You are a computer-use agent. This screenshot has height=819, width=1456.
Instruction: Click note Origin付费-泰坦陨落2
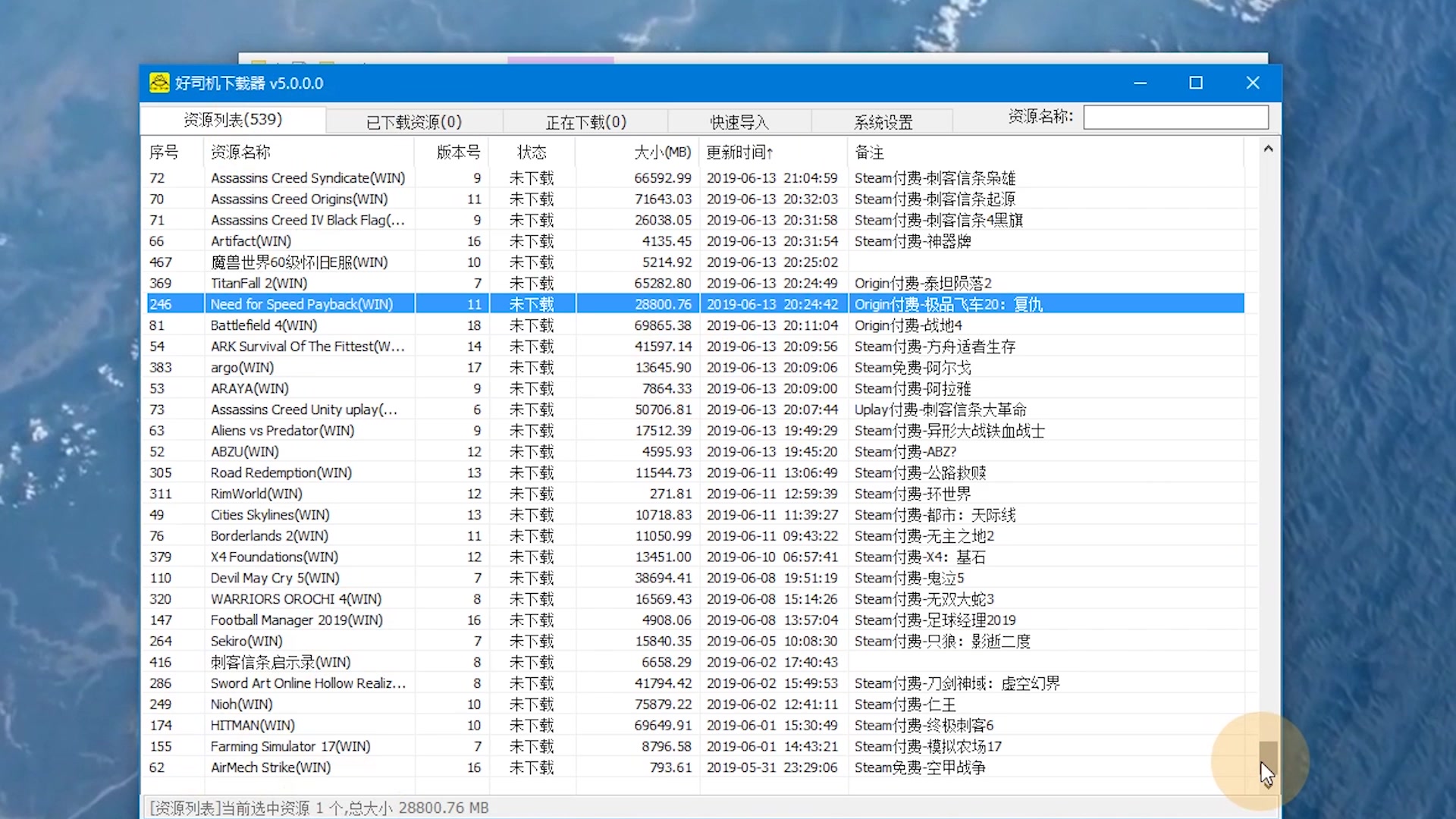pos(923,284)
